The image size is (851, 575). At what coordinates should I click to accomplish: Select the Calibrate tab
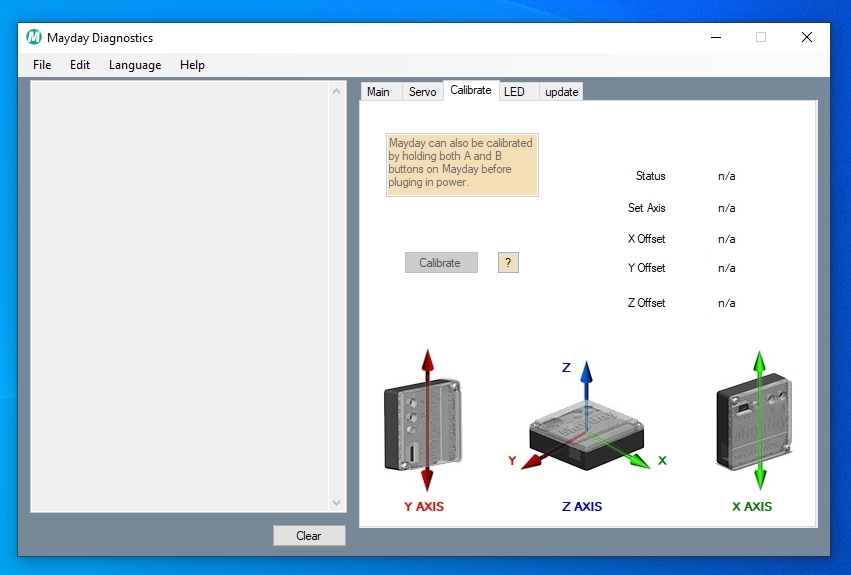tap(471, 90)
